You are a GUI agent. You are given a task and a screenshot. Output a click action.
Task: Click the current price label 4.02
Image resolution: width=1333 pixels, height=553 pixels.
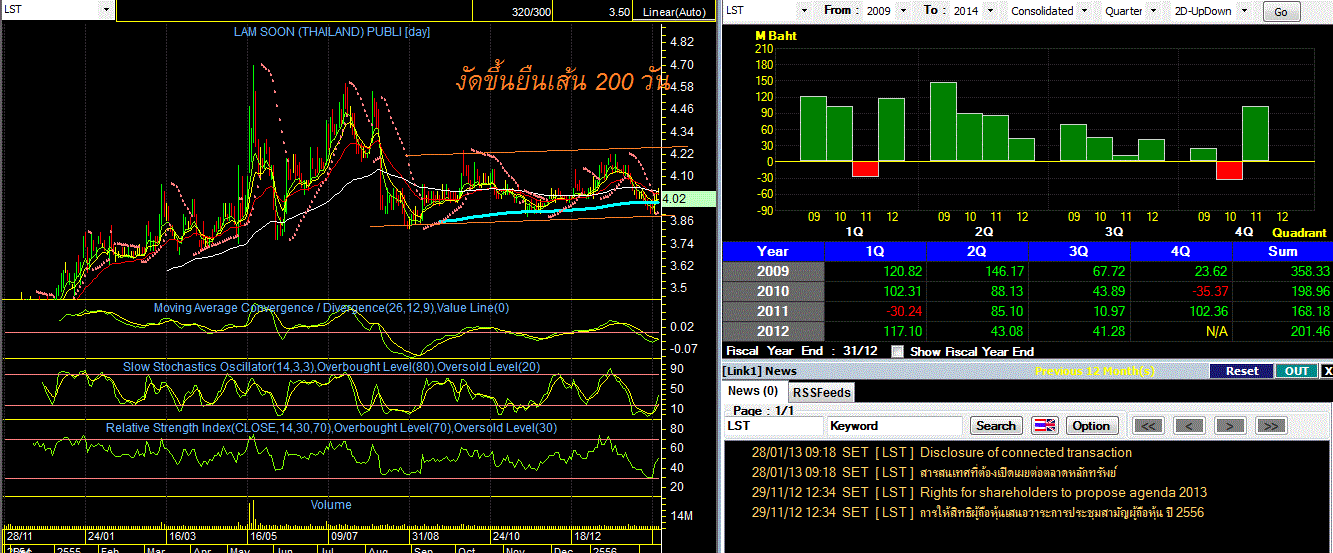click(x=687, y=198)
